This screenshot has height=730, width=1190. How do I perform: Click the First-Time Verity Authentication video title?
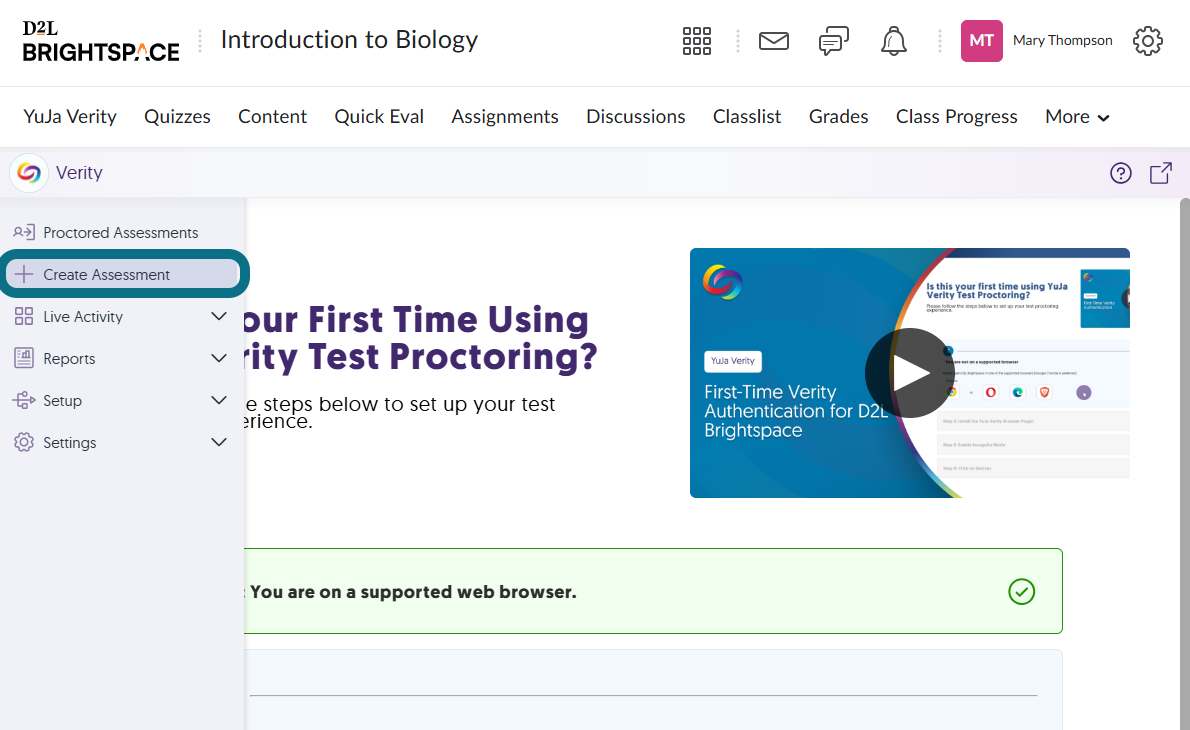coord(795,411)
